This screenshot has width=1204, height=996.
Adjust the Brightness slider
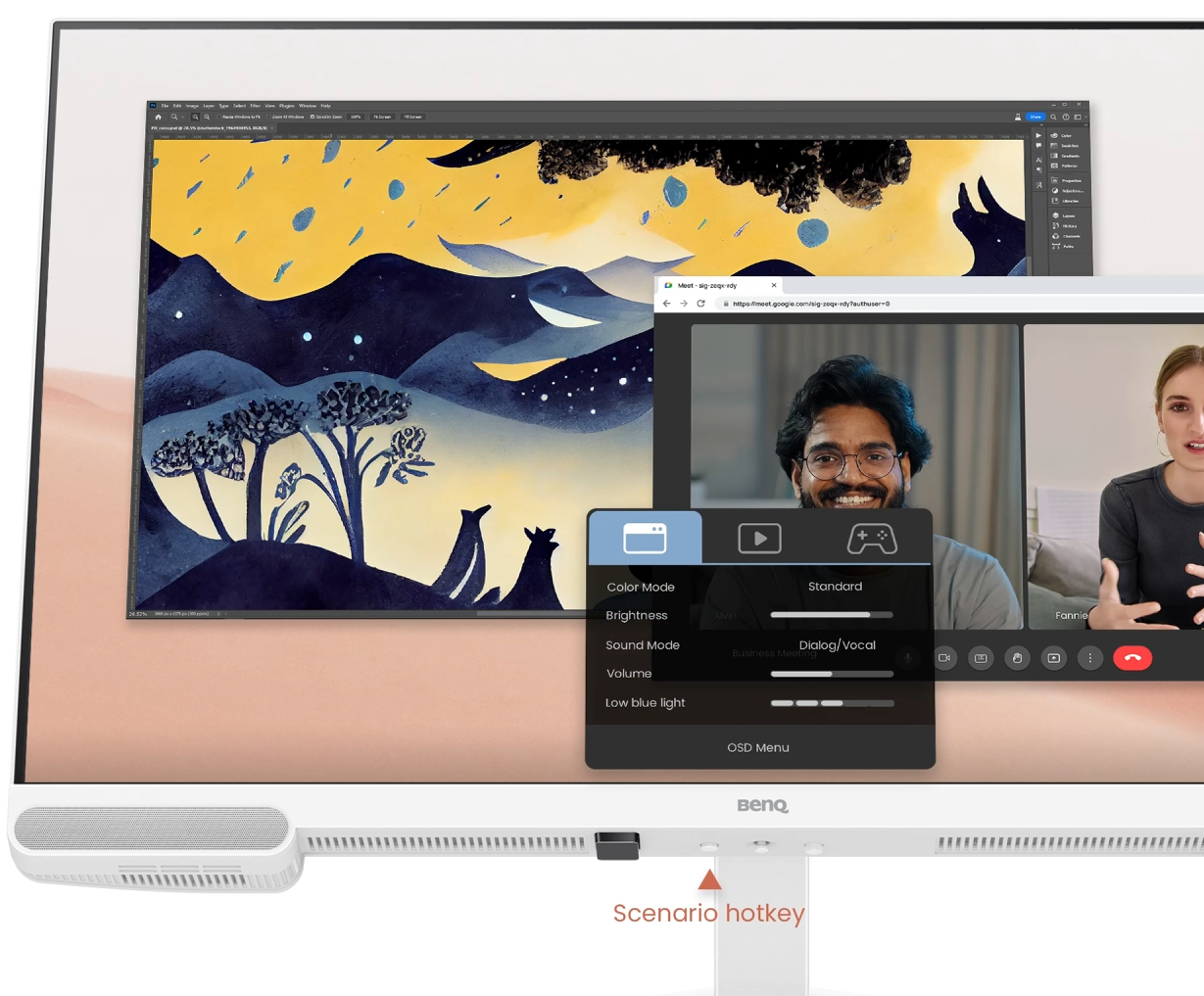832,615
